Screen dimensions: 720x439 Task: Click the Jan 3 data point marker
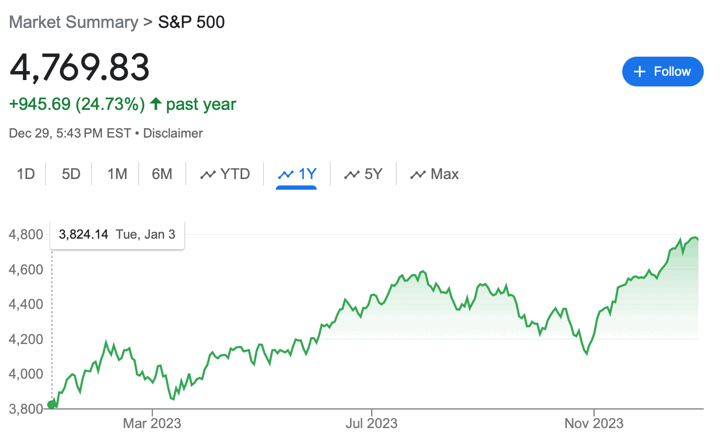(52, 404)
